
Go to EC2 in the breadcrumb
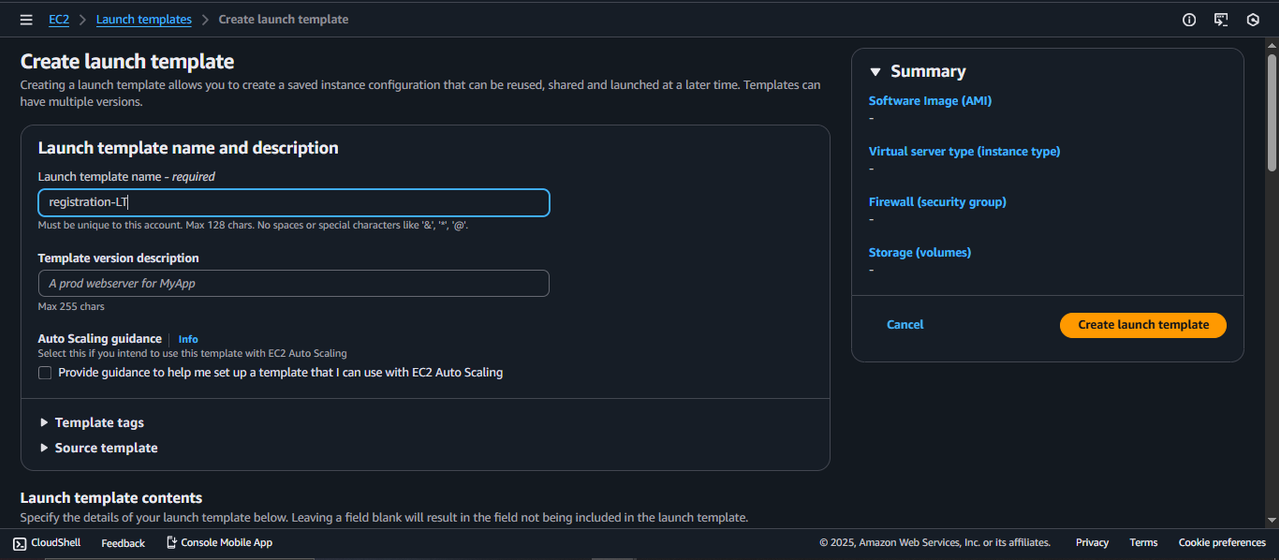(x=59, y=19)
